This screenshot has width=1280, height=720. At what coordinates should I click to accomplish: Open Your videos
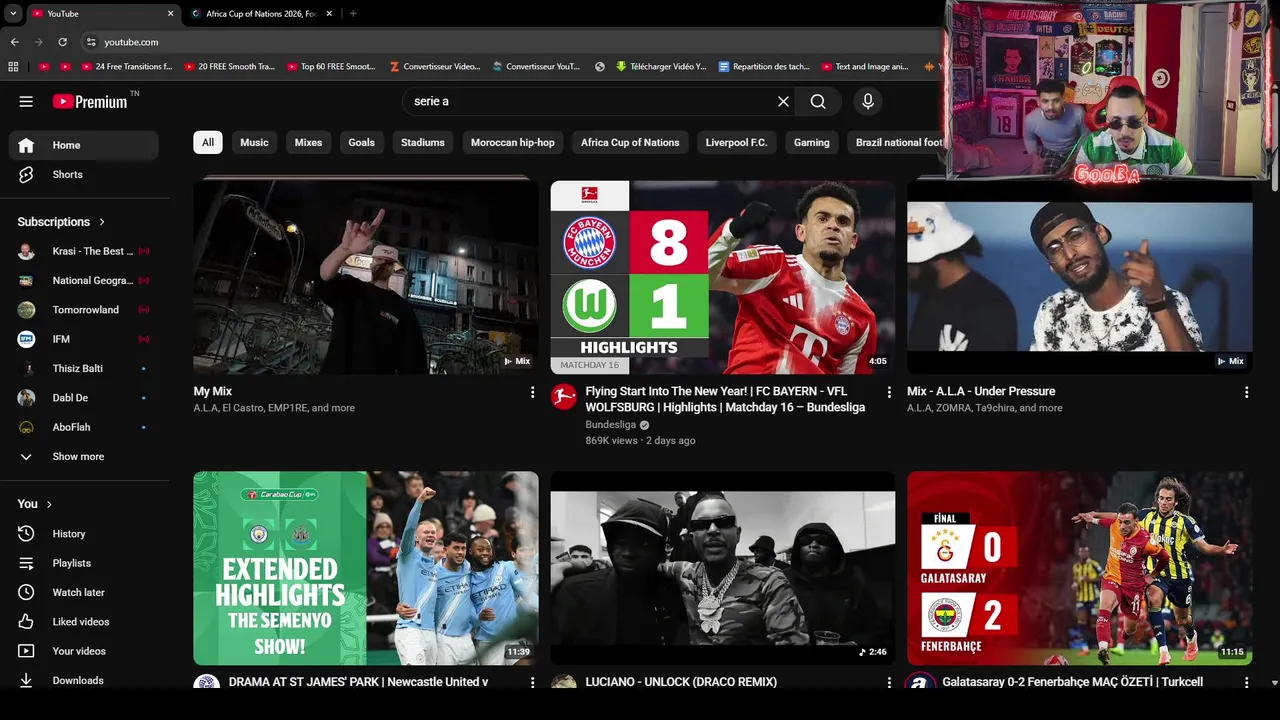83,651
